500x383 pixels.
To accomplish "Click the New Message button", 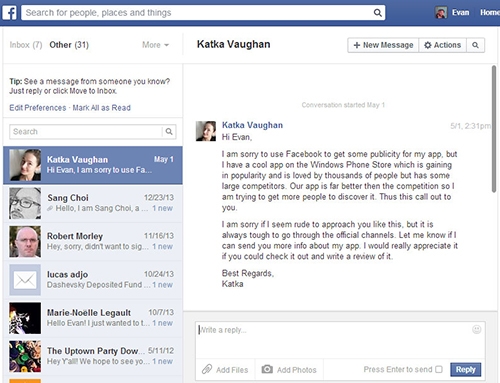I will pos(383,45).
